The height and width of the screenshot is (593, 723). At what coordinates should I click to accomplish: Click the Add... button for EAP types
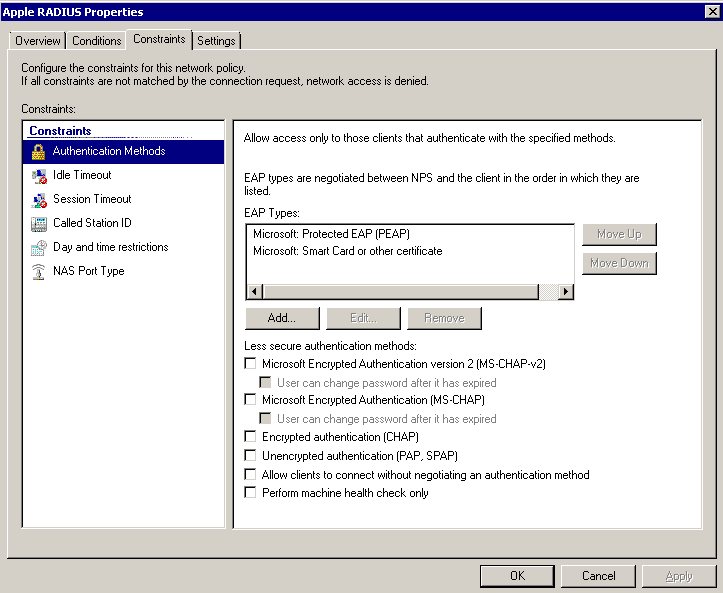pyautogui.click(x=282, y=318)
